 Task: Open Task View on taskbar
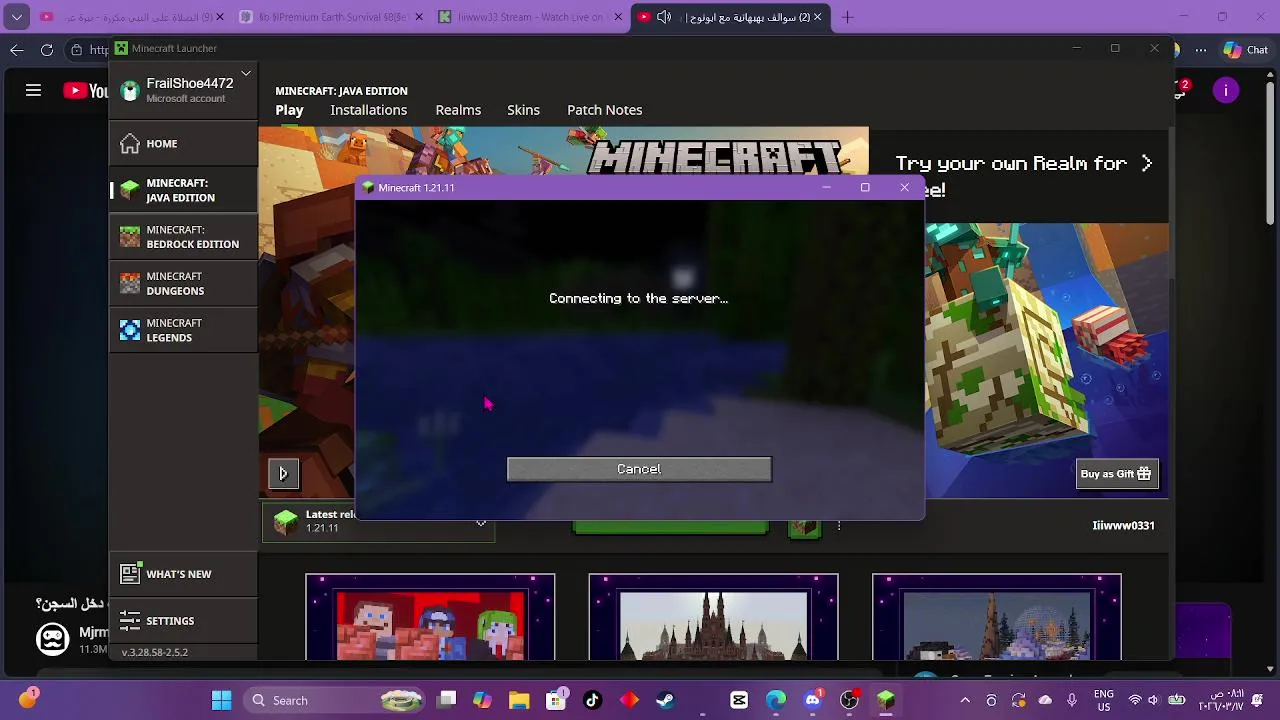447,700
